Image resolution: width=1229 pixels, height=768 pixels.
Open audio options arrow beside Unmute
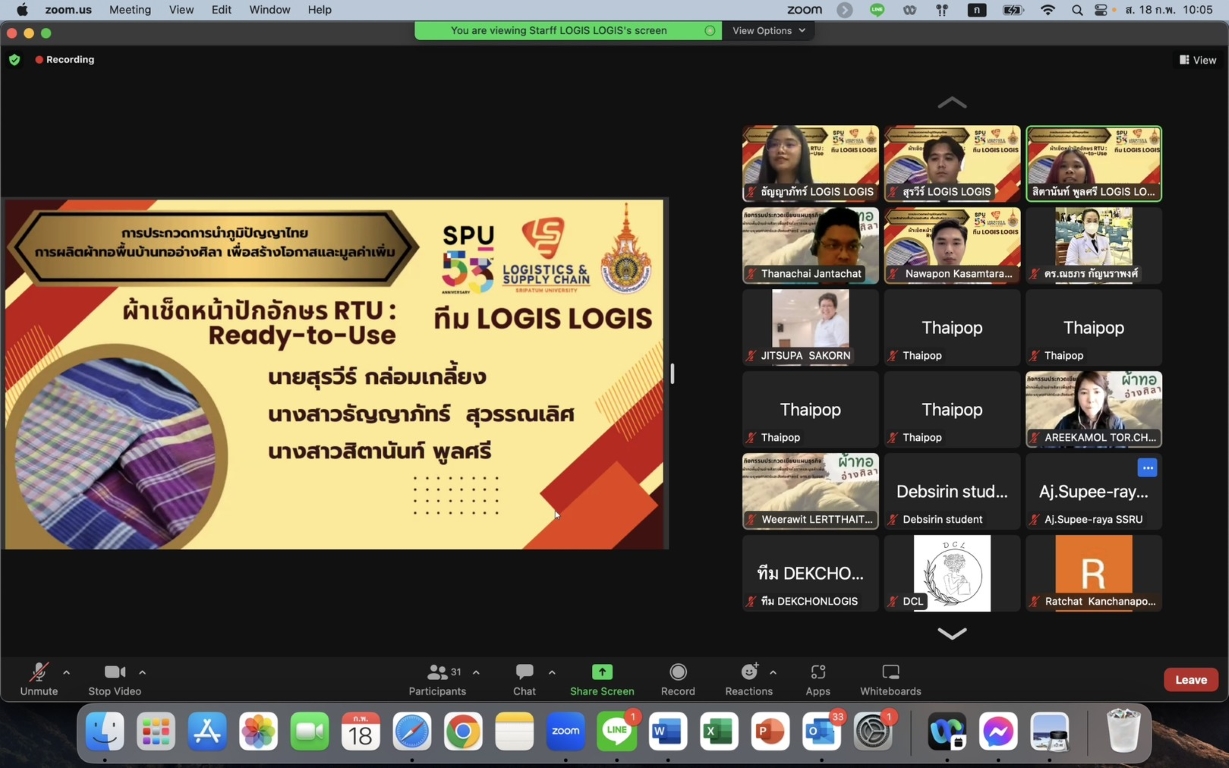[66, 672]
